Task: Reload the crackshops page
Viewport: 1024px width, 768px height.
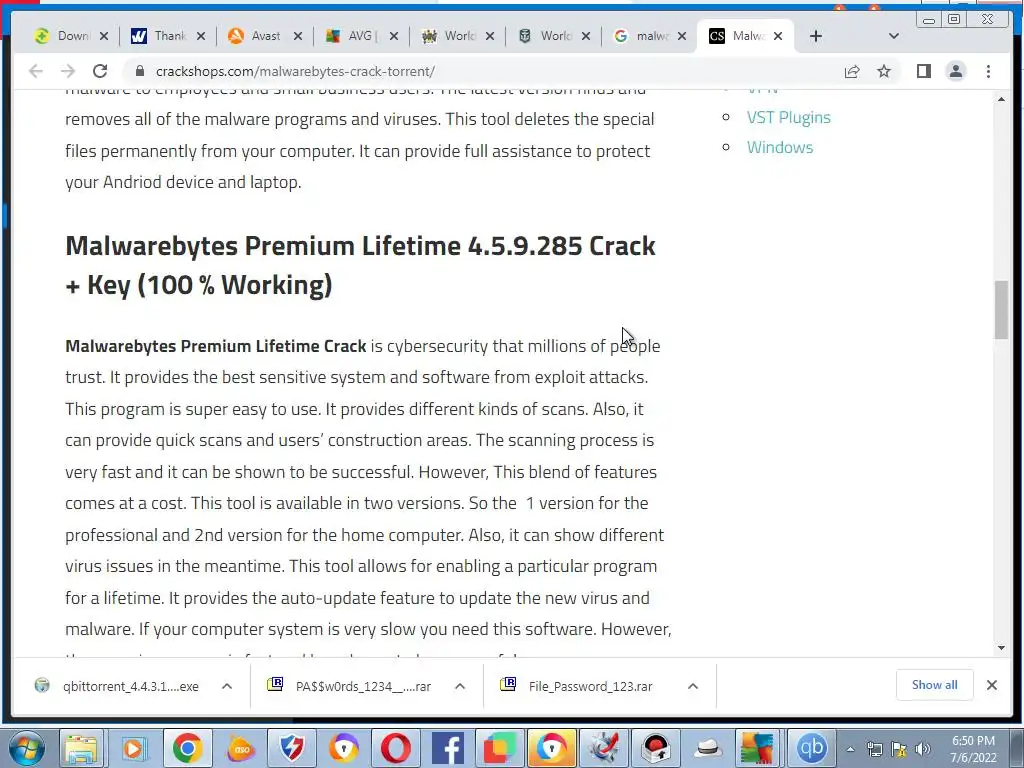Action: (x=100, y=71)
